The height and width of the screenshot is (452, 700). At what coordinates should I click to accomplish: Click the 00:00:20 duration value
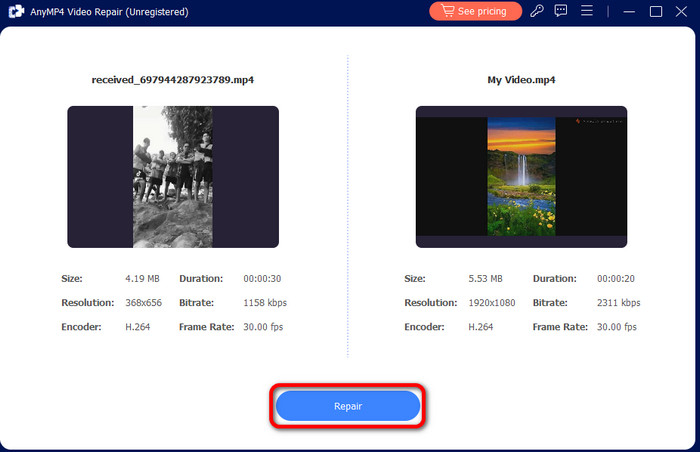(x=616, y=279)
